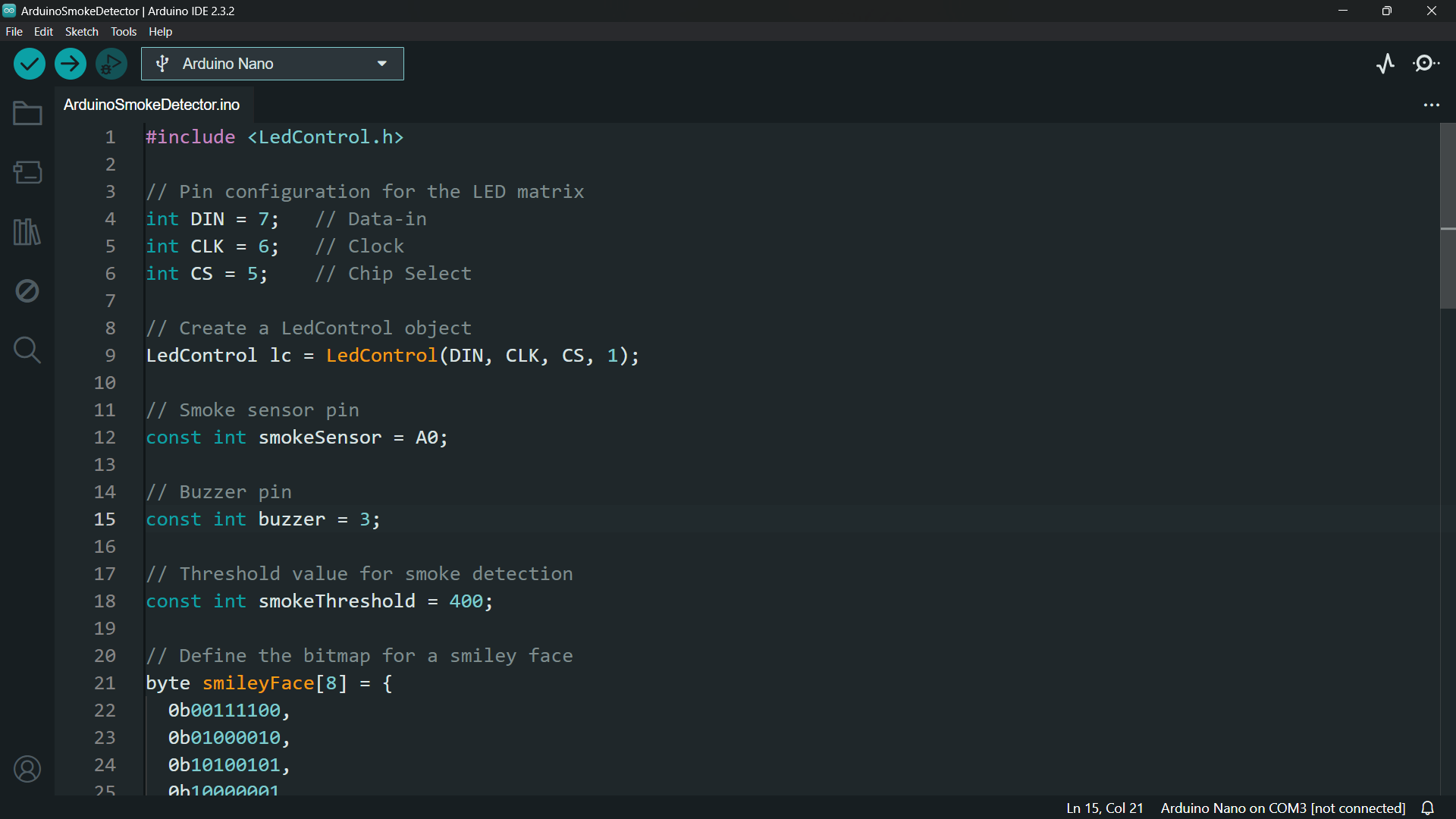Click the Ln 15, Col 21 status indicator
Viewport: 1456px width, 819px height.
coord(1105,808)
